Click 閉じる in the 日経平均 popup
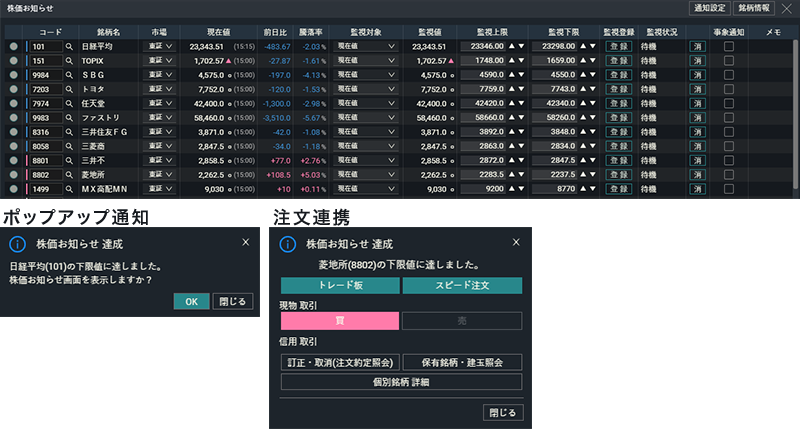The height and width of the screenshot is (429, 800). pos(233,301)
